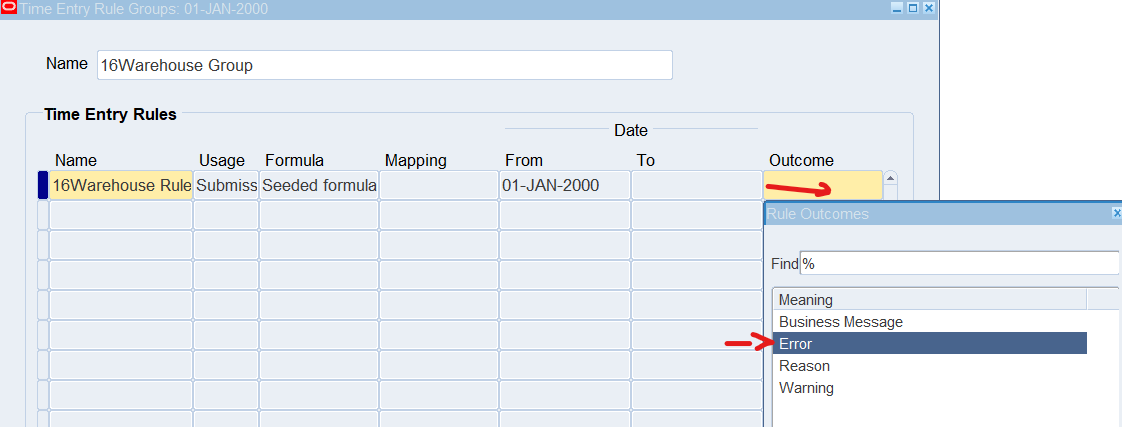Close the Time Entry Rule Groups window

point(928,8)
